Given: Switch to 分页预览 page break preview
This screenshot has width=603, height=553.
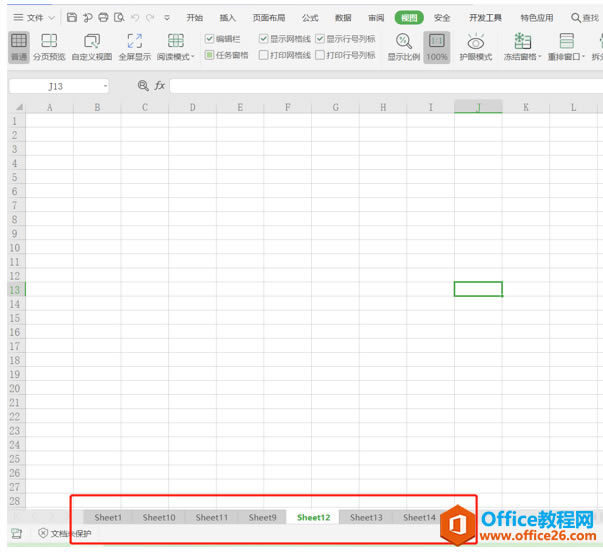Looking at the screenshot, I should click(x=49, y=47).
